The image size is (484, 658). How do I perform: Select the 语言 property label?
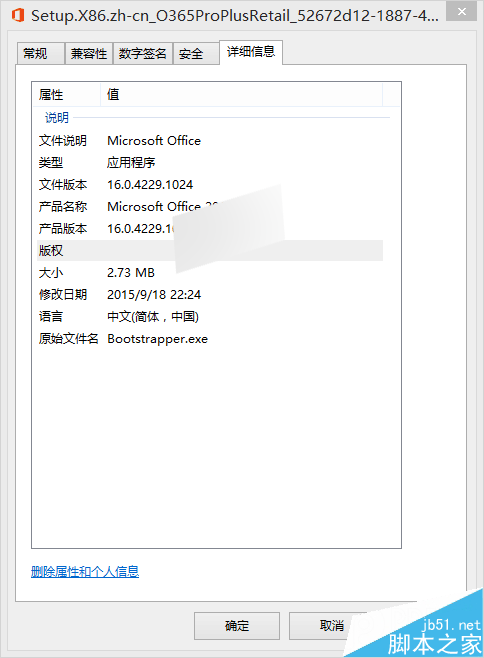tap(51, 316)
